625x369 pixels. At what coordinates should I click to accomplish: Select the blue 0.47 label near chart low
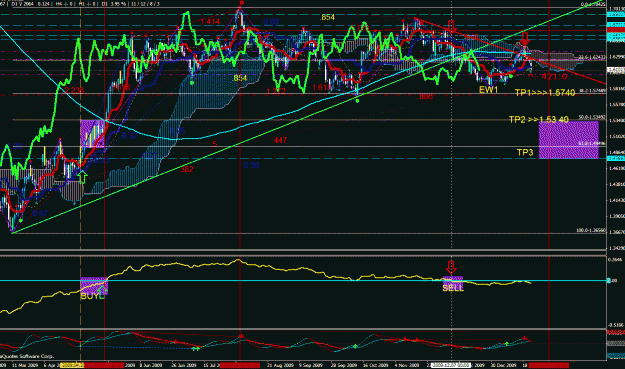click(x=40, y=213)
